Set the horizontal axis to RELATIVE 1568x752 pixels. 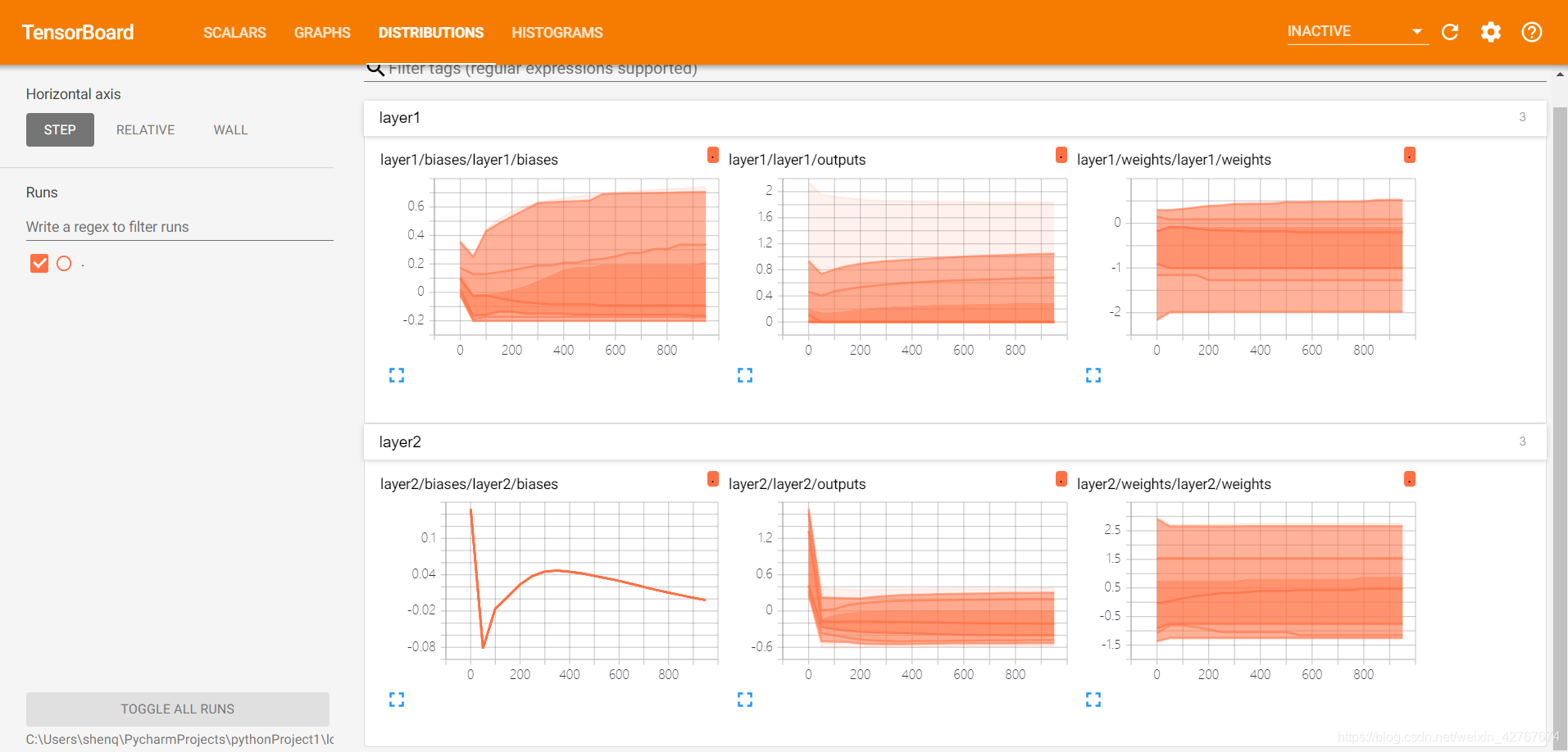[146, 129]
